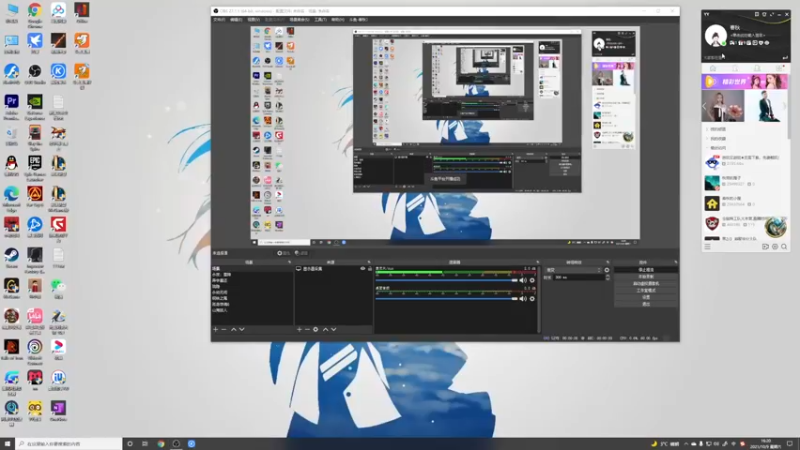Move the scene up in the scenes panel

[x=234, y=330]
